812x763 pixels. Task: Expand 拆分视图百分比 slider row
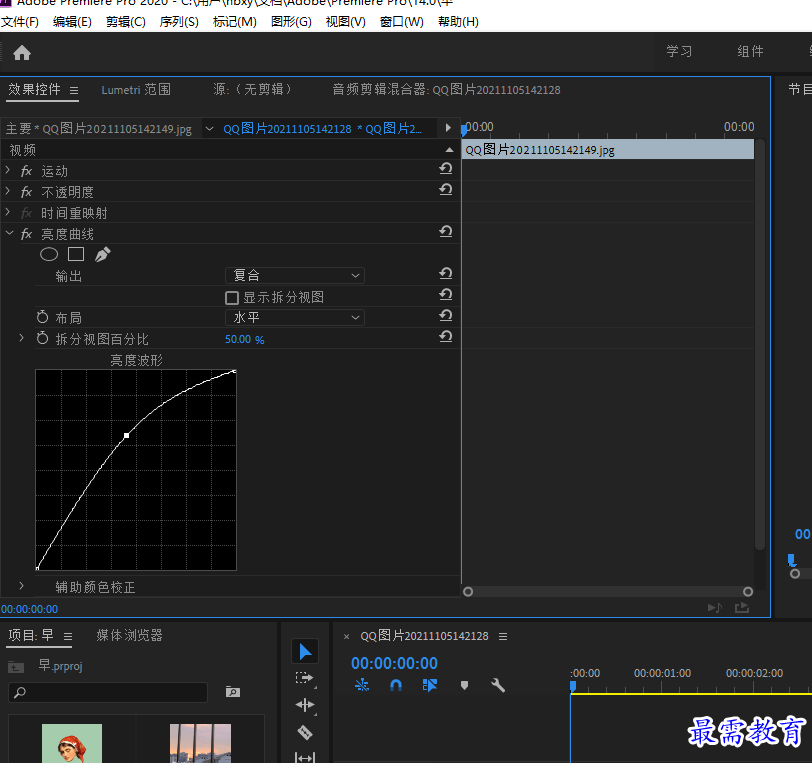point(21,338)
